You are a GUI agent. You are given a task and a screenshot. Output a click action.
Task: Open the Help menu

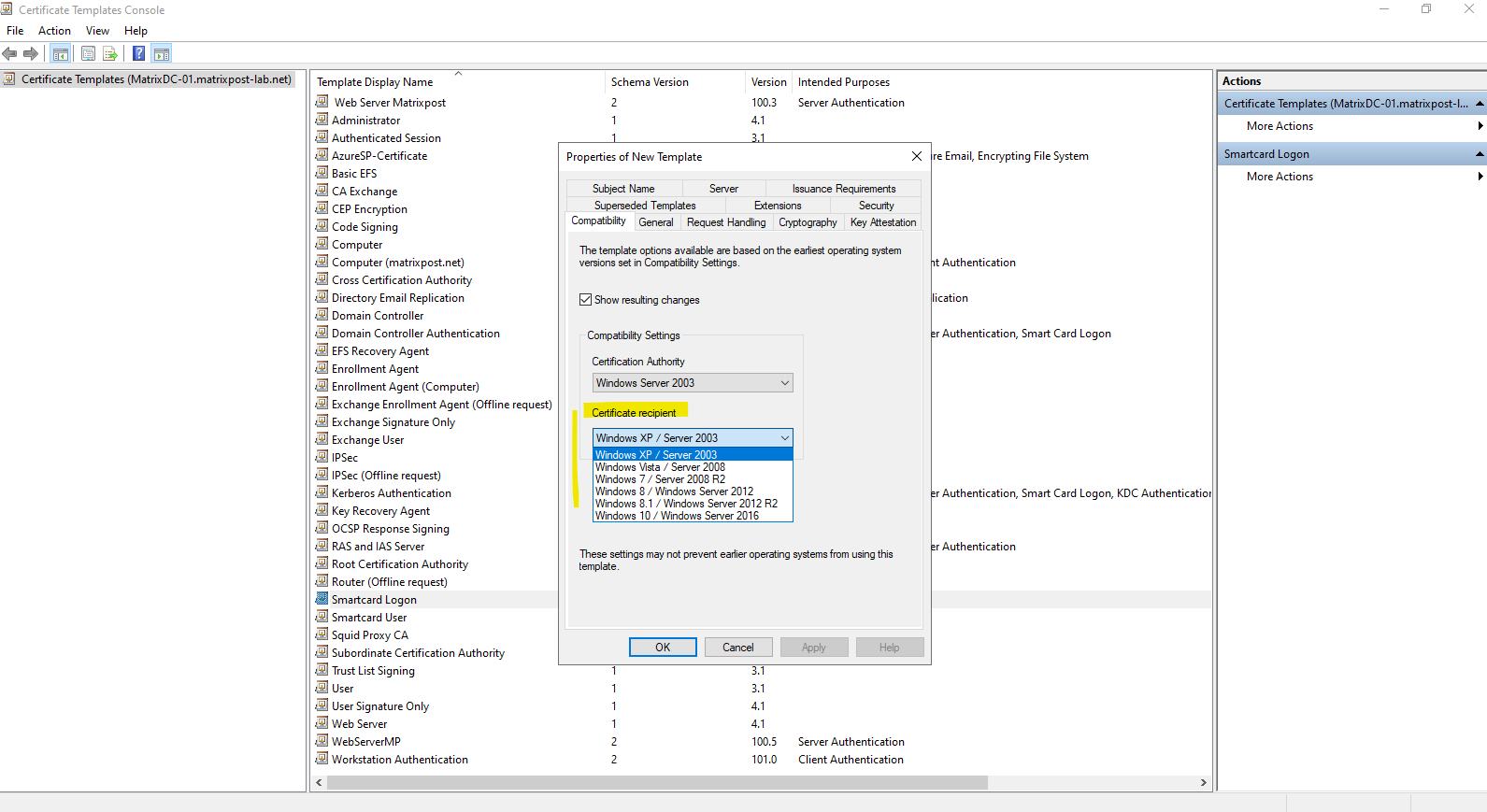pos(136,31)
